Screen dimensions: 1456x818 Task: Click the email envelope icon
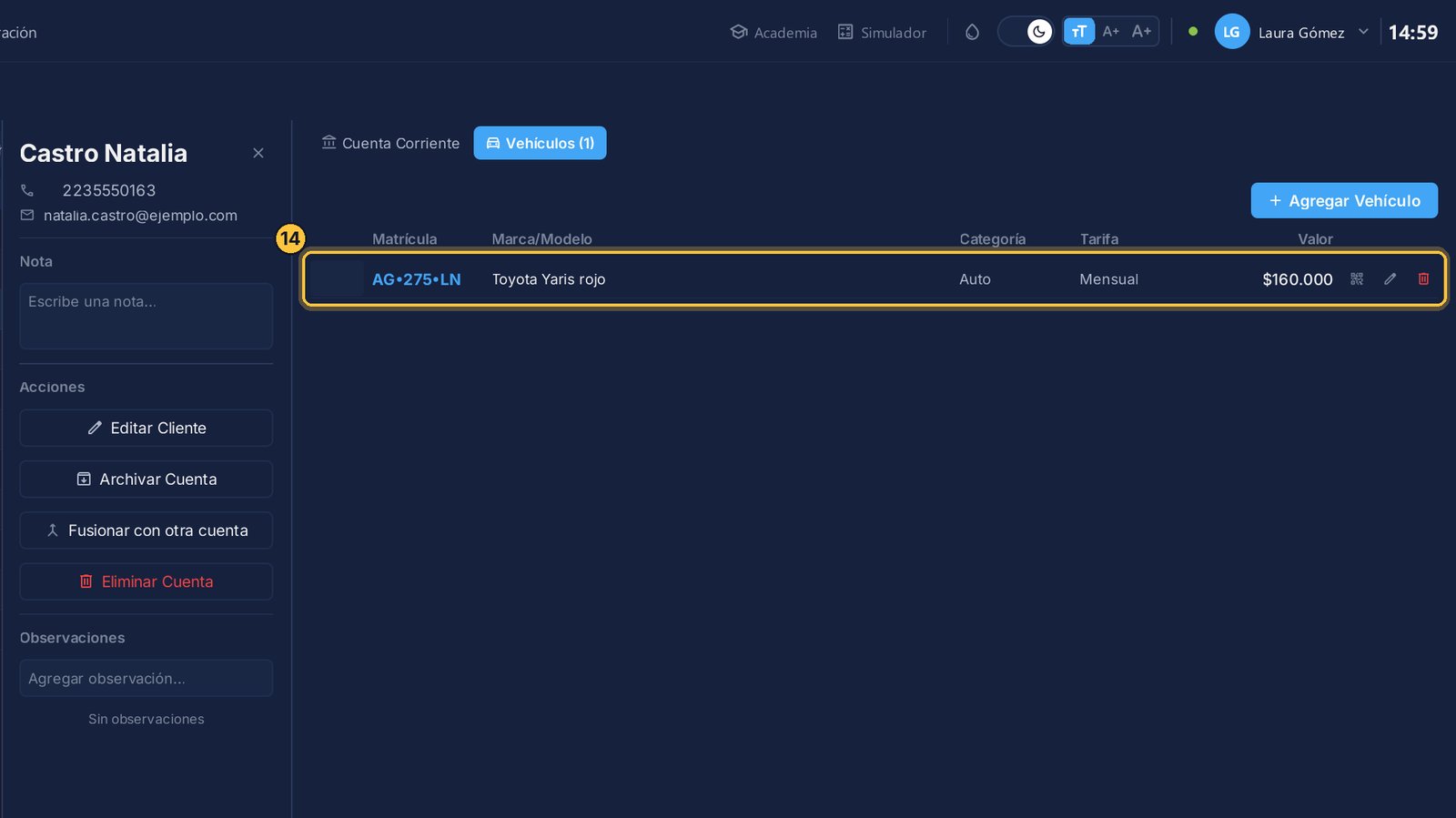point(27,216)
